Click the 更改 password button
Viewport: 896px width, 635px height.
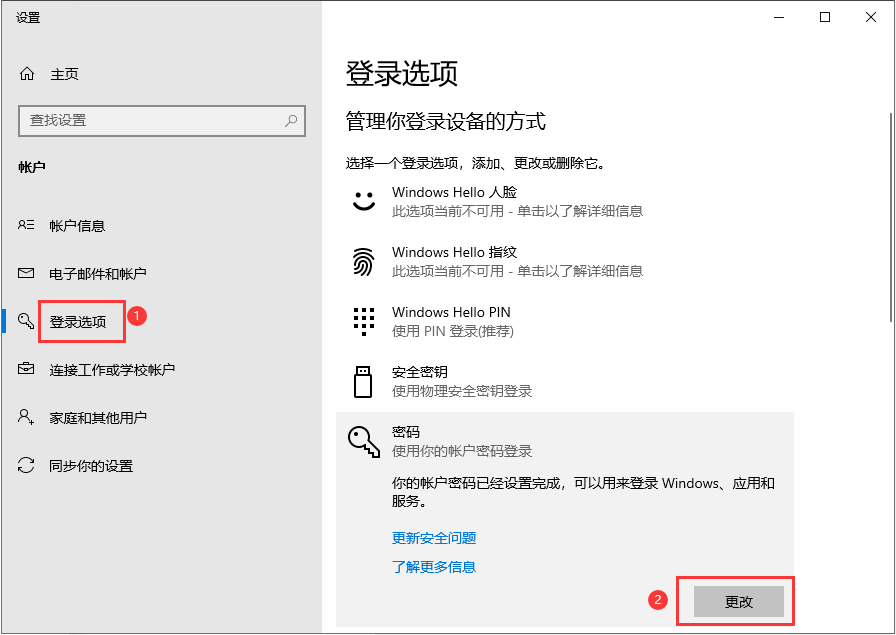coord(738,601)
